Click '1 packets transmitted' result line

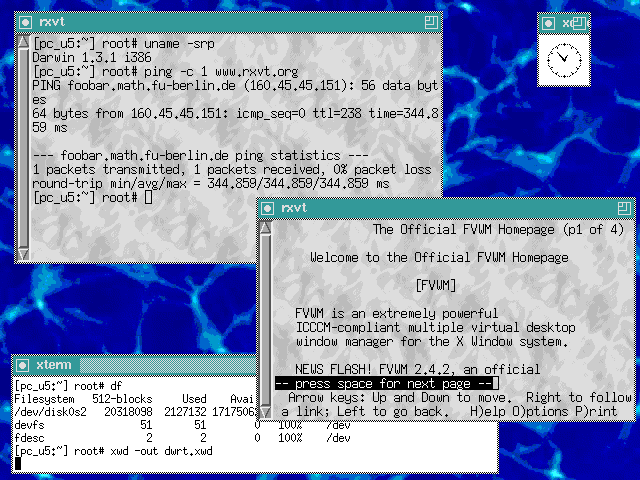(x=232, y=170)
